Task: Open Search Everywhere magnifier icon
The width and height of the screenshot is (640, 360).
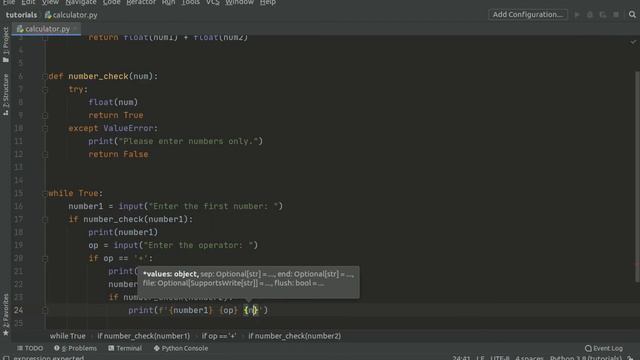Action: 632,15
